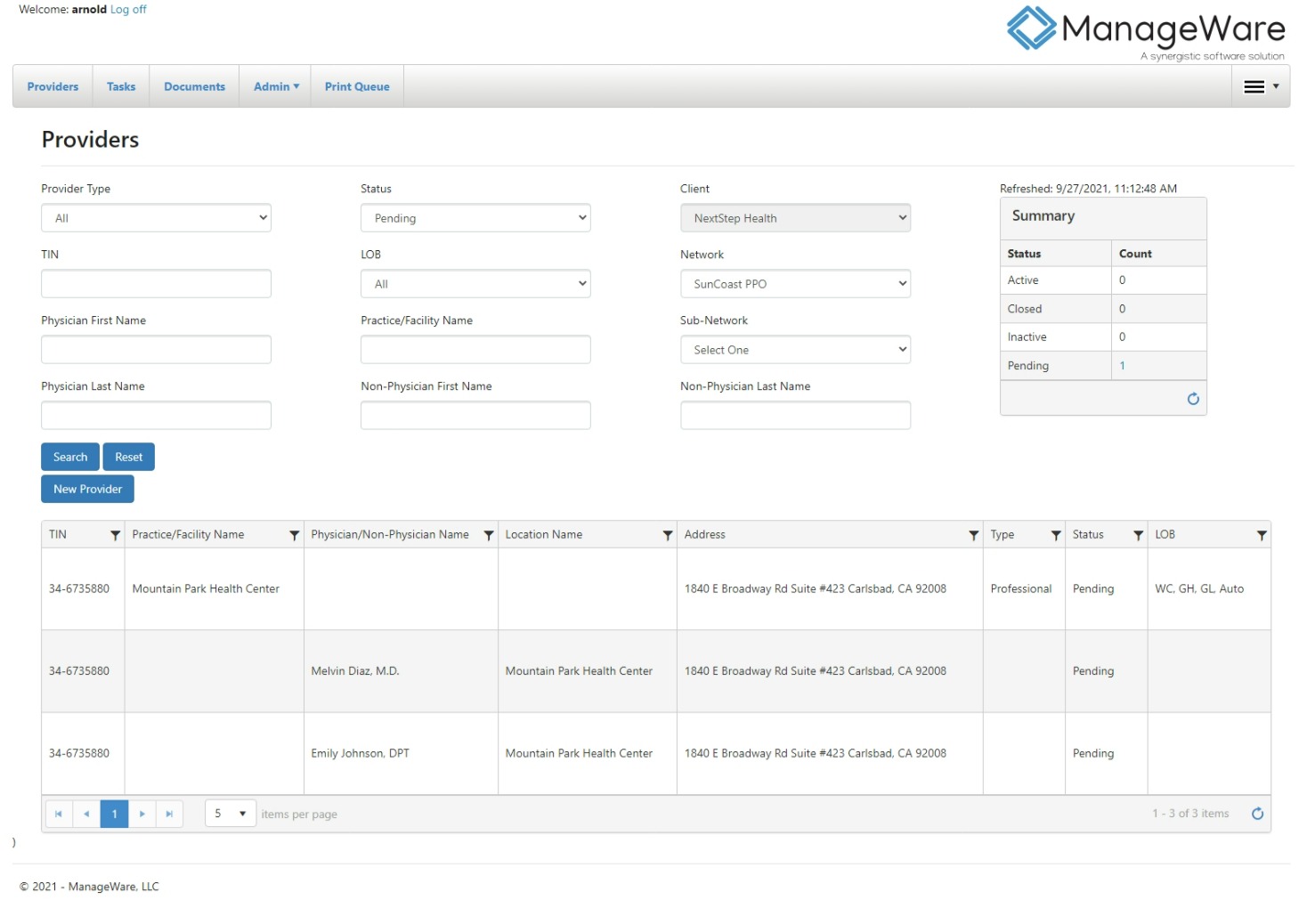Image resolution: width=1307 pixels, height=924 pixels.
Task: Go to last page of results
Action: click(x=169, y=814)
